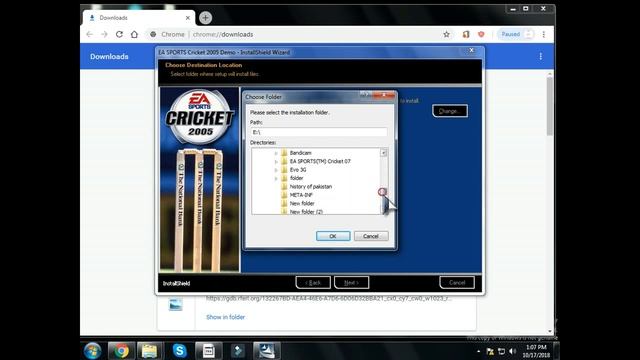This screenshot has height=360, width=640.
Task: Click the taskbar clock
Action: (x=536, y=351)
